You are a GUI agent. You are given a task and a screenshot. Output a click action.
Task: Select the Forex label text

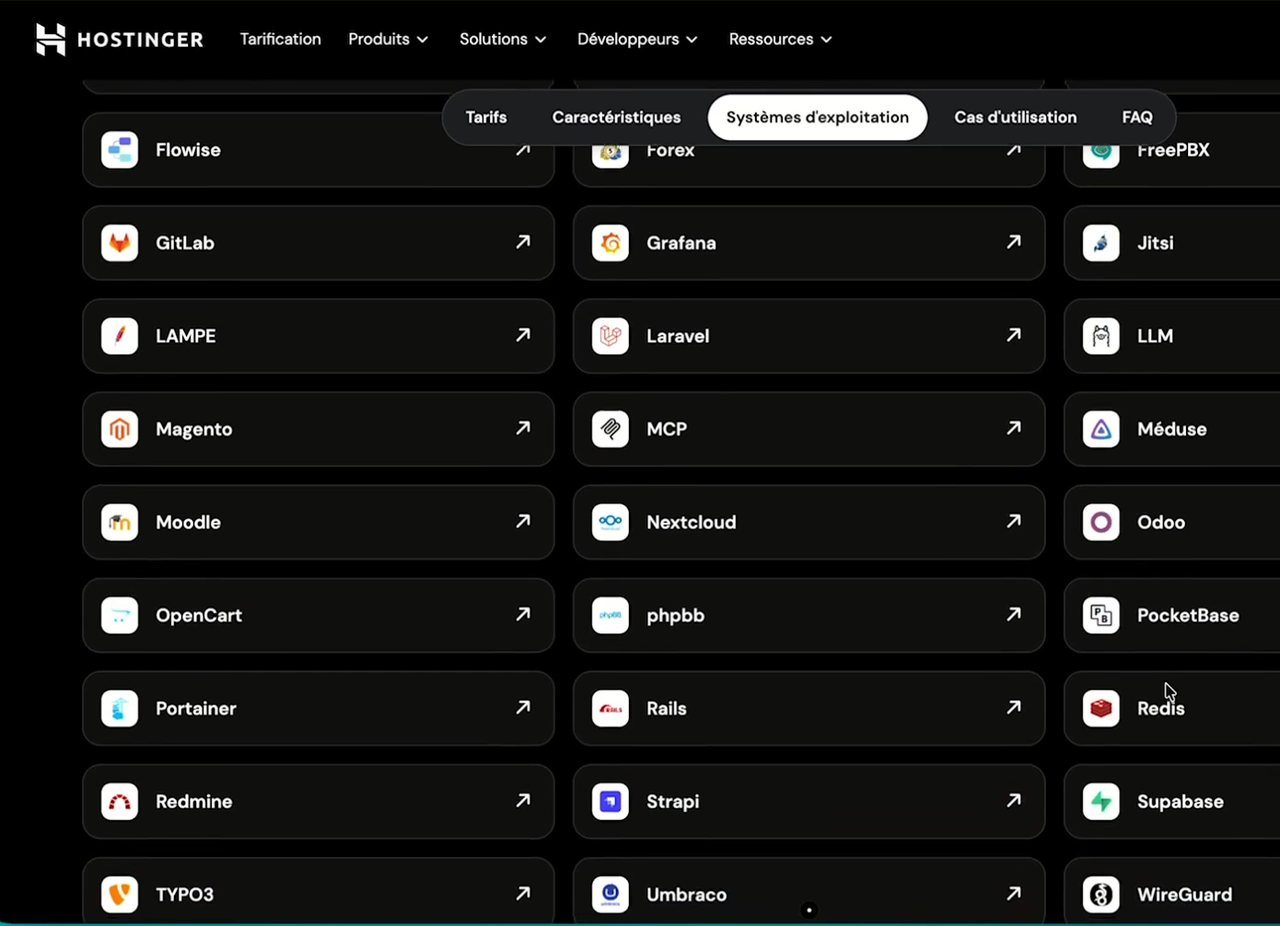click(671, 150)
